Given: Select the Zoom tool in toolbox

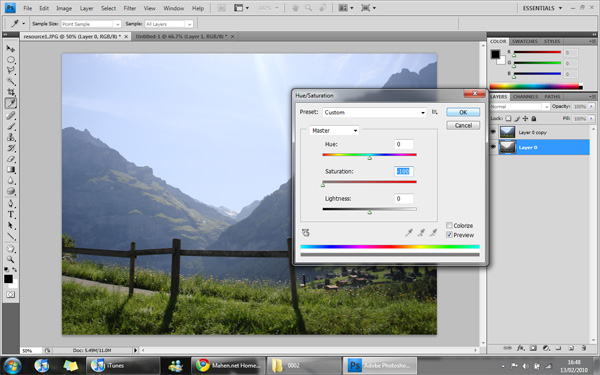Looking at the screenshot, I should point(10,259).
